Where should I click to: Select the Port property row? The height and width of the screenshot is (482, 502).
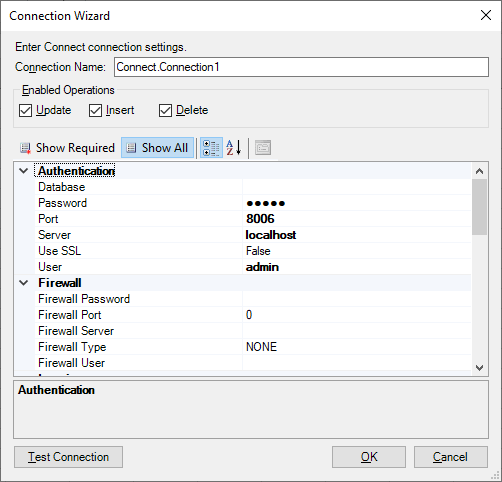pos(253,219)
